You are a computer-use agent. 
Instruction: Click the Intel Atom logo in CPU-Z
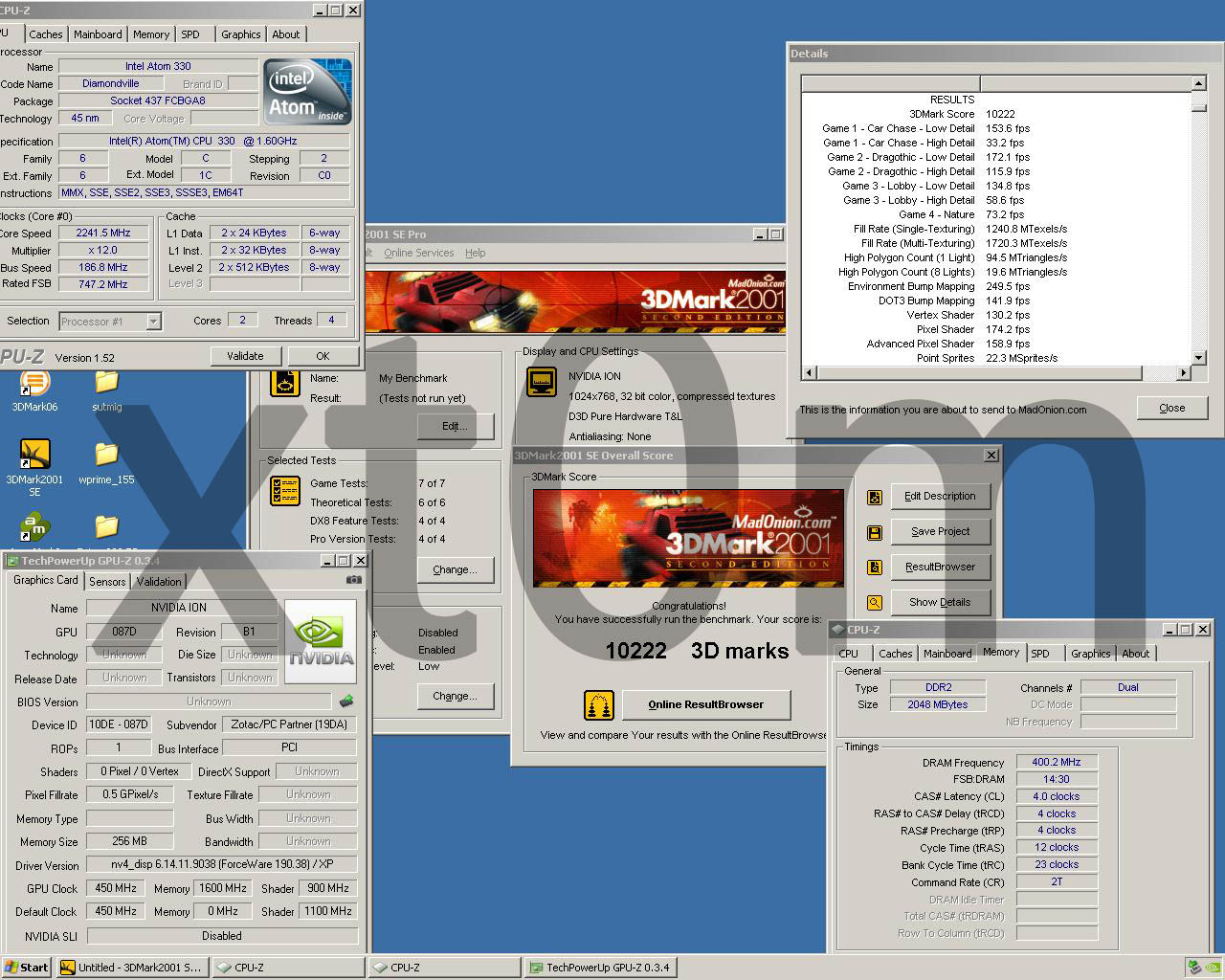[x=308, y=92]
